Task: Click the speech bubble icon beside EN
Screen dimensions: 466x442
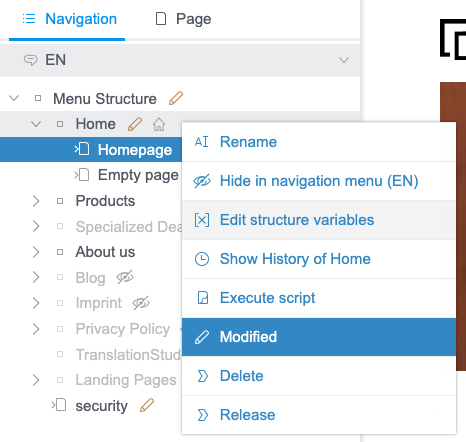Action: coord(30,60)
